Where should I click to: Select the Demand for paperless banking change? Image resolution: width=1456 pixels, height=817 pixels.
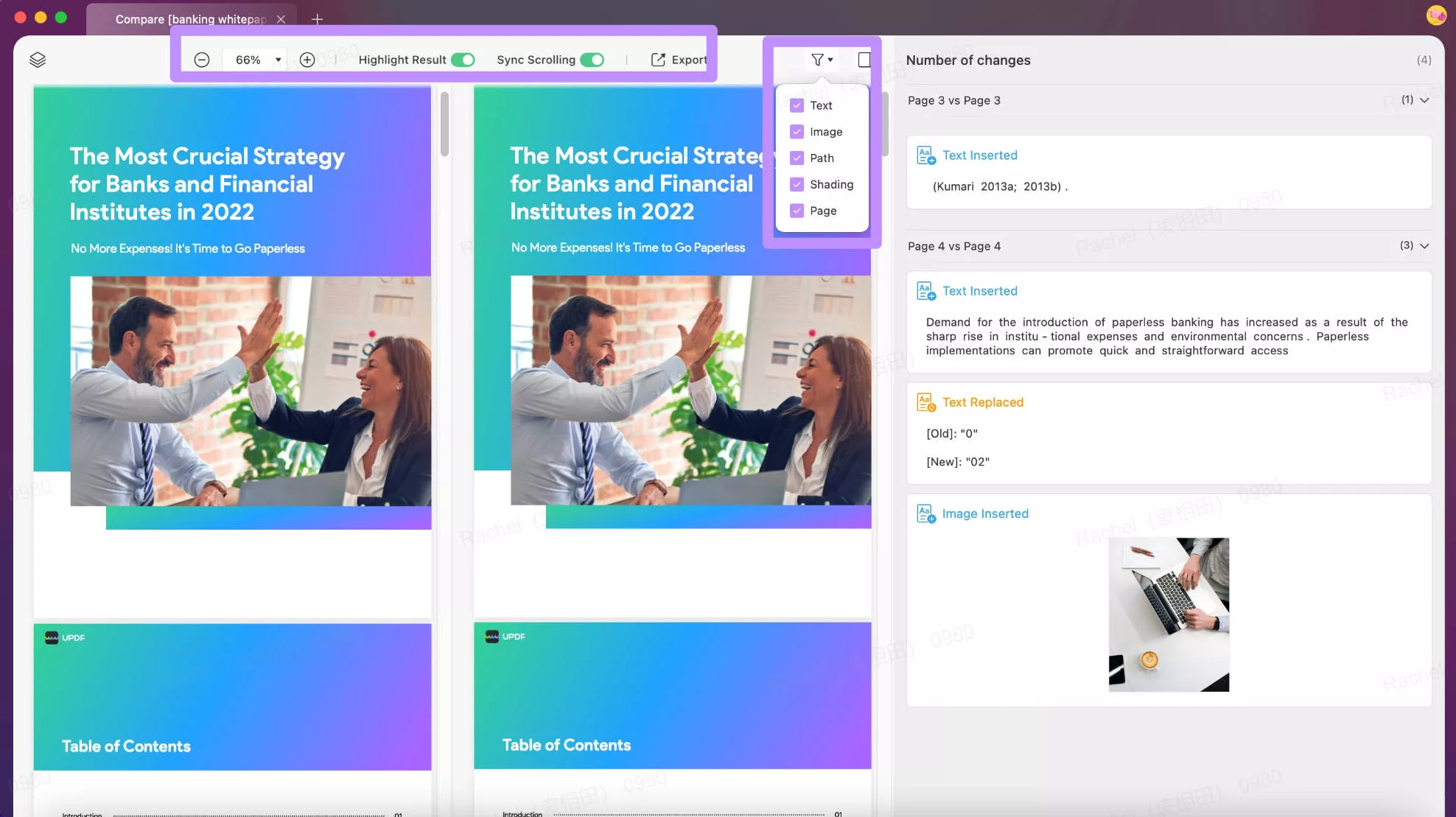coord(1169,322)
